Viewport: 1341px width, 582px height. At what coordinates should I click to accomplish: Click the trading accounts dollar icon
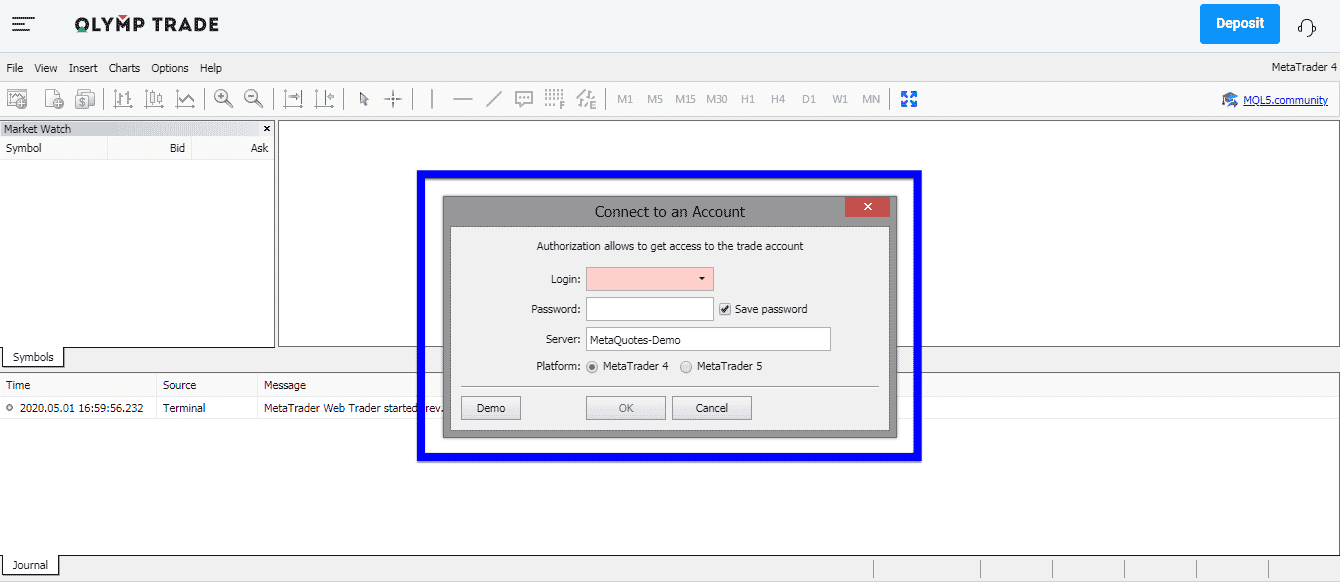tap(85, 98)
